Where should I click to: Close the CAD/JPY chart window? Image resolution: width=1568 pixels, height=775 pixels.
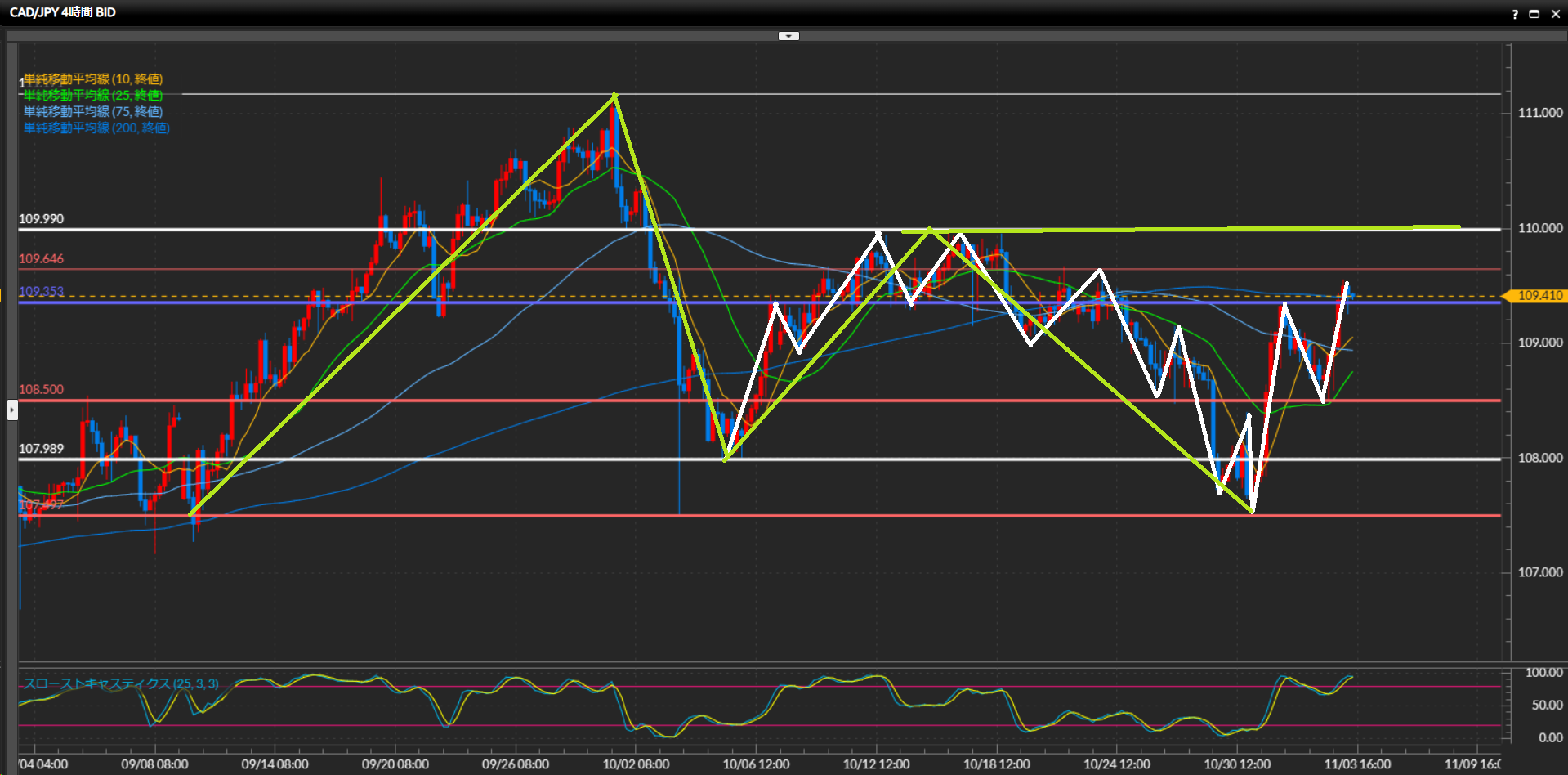click(1555, 14)
